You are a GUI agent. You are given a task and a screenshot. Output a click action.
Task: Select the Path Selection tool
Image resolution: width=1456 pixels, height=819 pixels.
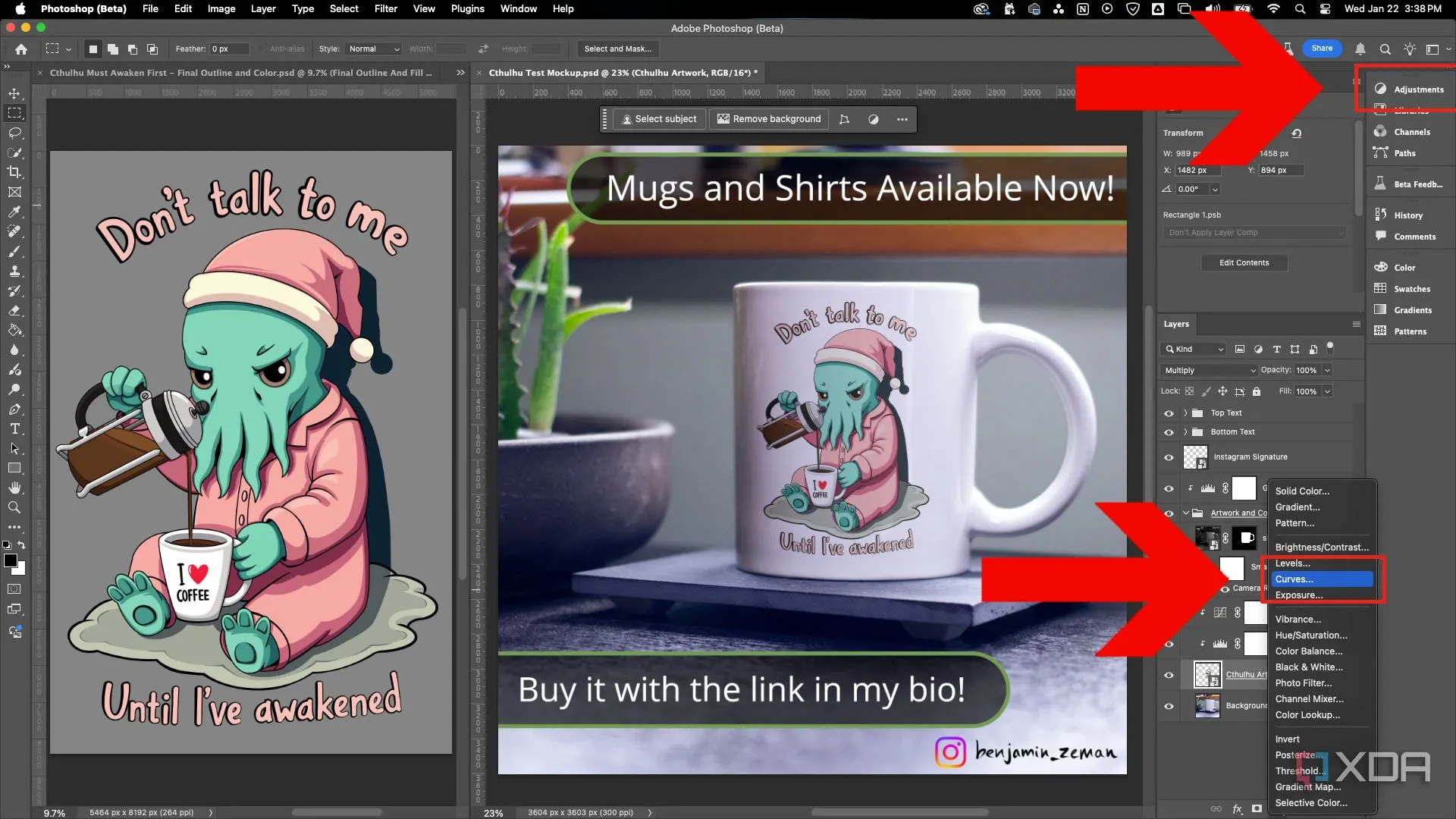click(14, 448)
